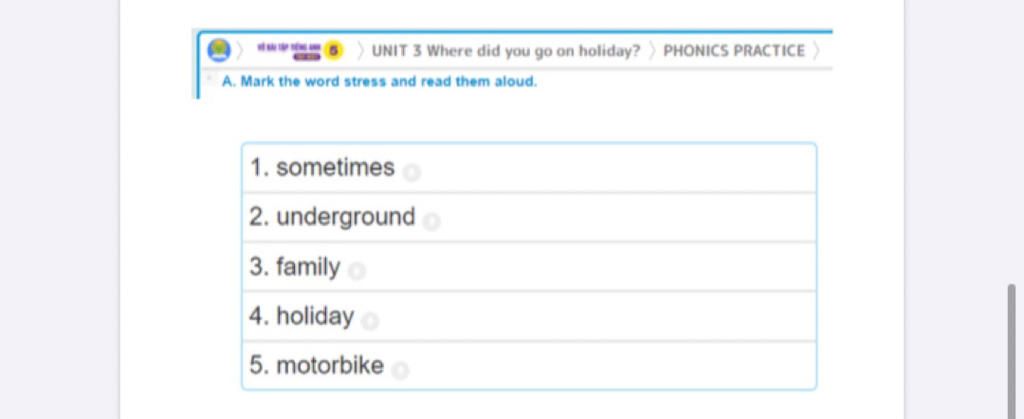
Task: Click the circle icon after underground
Action: pos(431,222)
